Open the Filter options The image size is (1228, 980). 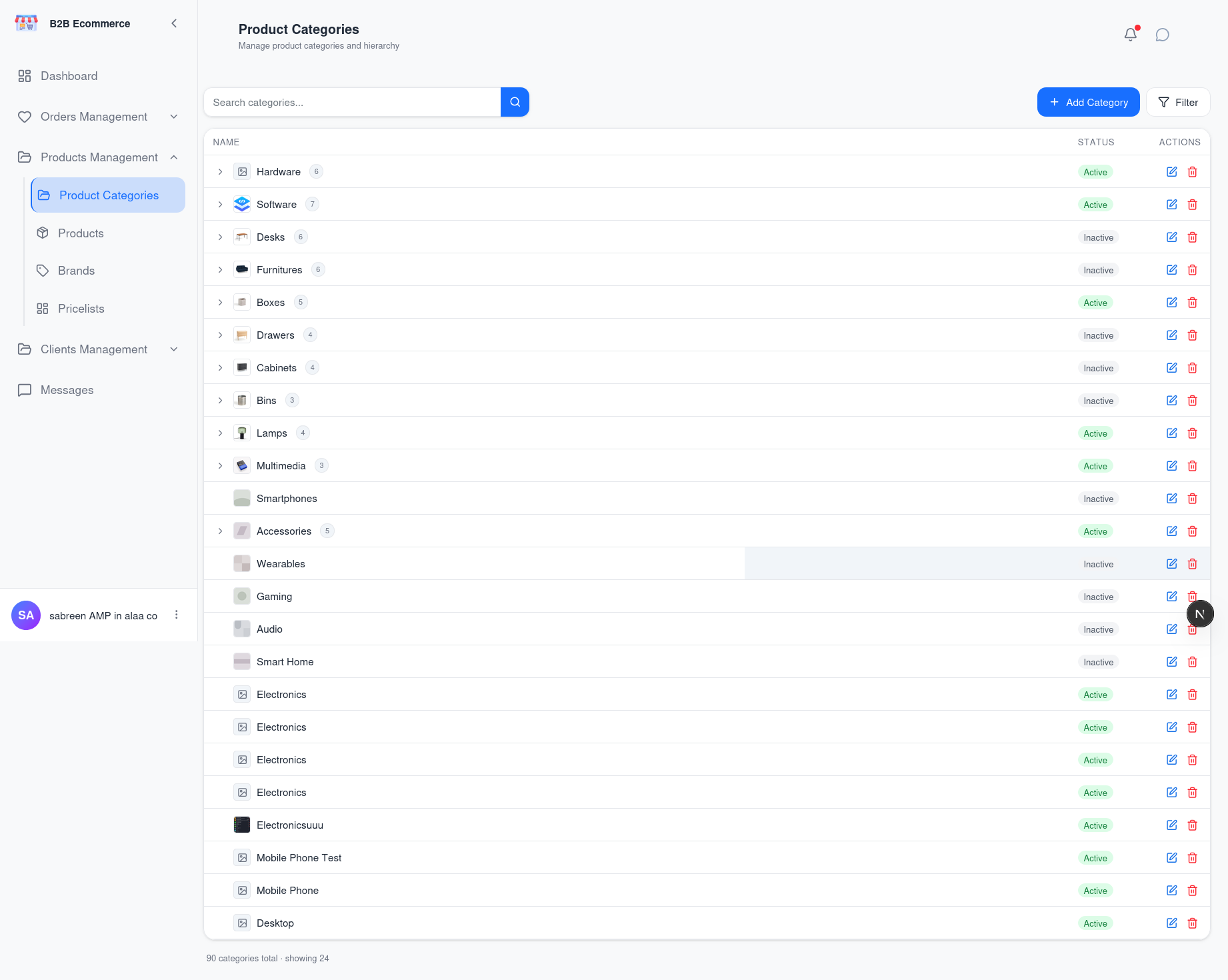(x=1178, y=102)
